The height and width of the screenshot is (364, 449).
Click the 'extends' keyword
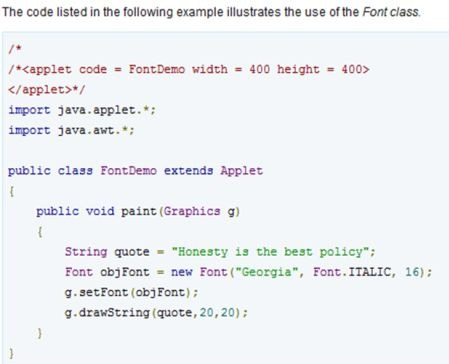tap(188, 171)
